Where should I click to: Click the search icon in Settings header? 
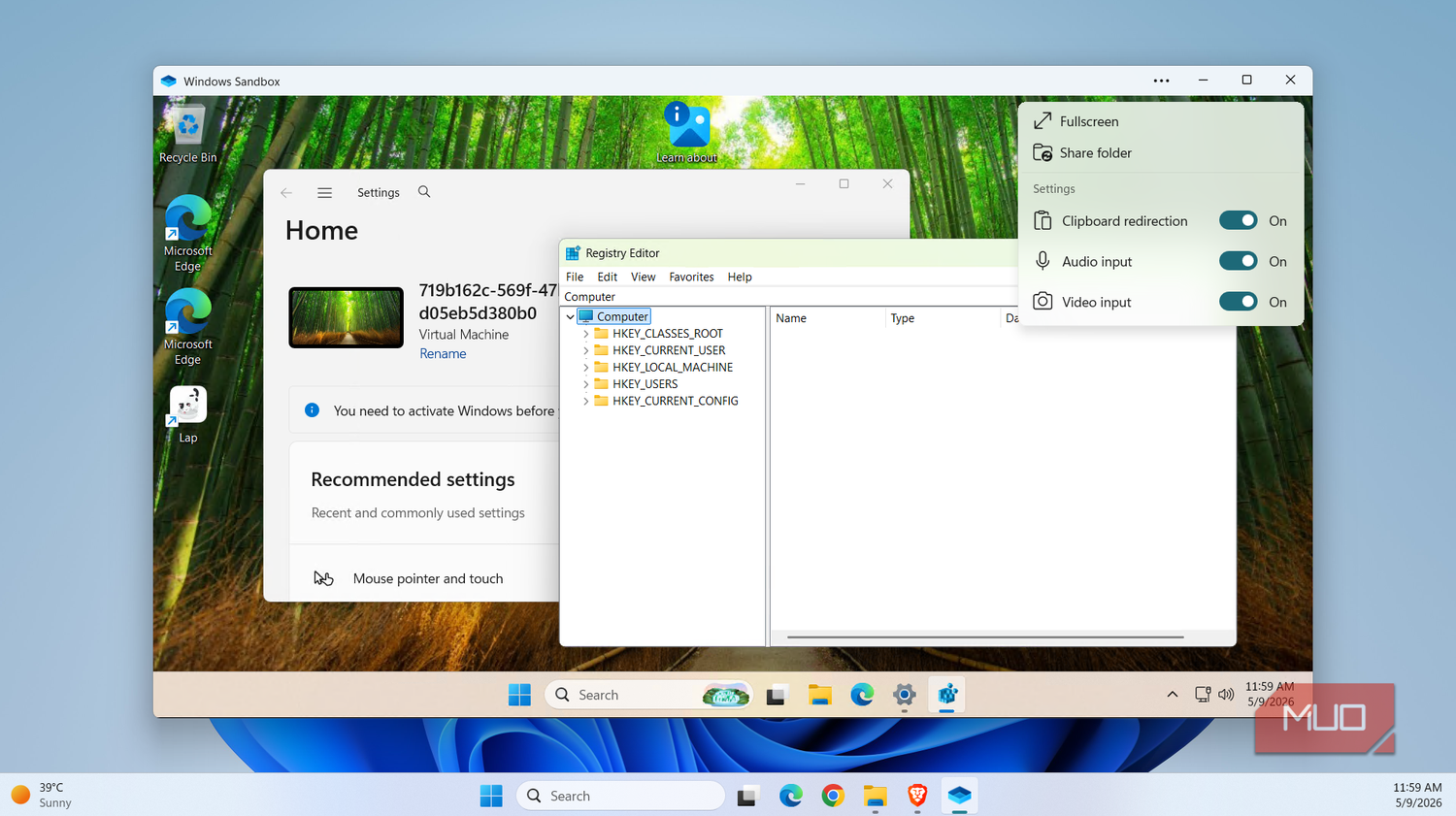pos(424,192)
